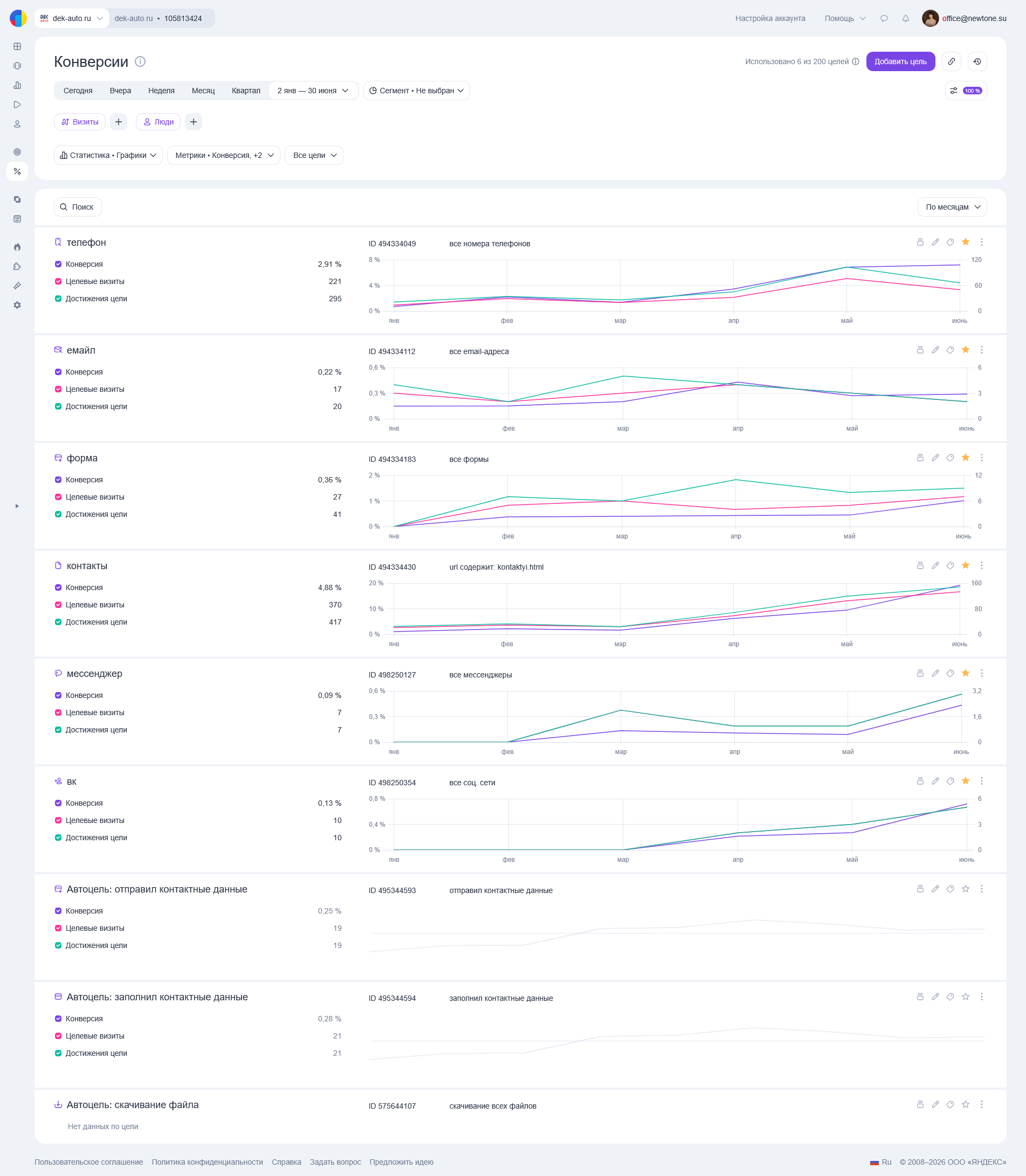The height and width of the screenshot is (1176, 1026).
Task: Star the Автоцель: скачивание файла goal
Action: pos(965,1104)
